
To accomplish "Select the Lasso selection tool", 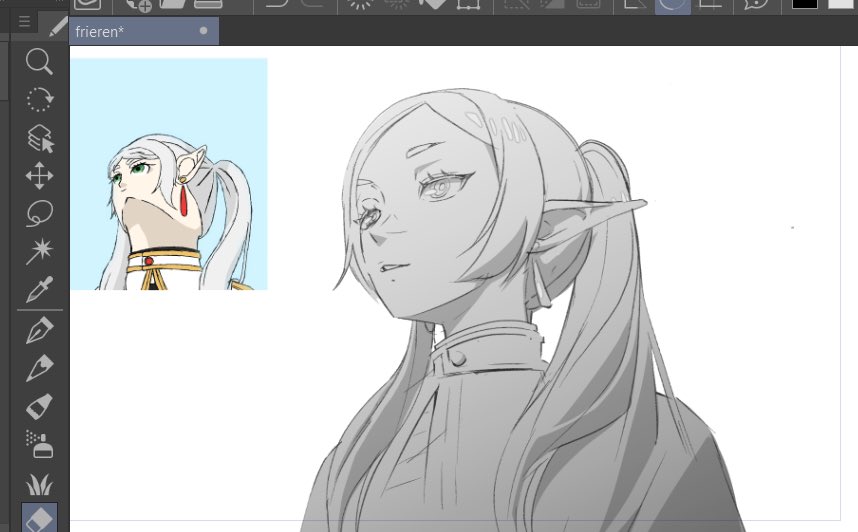I will click(39, 213).
